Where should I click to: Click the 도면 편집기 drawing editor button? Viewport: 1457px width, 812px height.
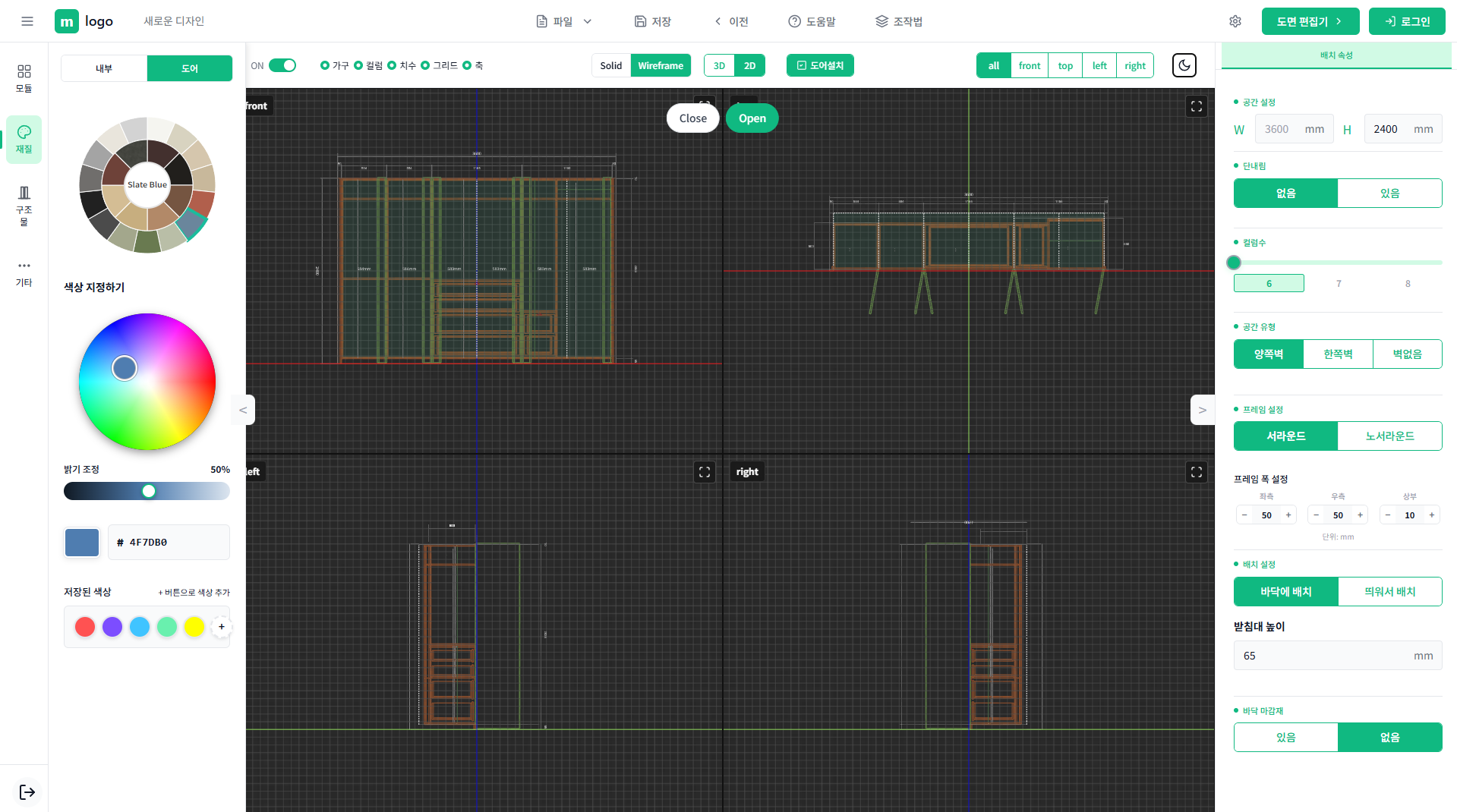click(1310, 21)
